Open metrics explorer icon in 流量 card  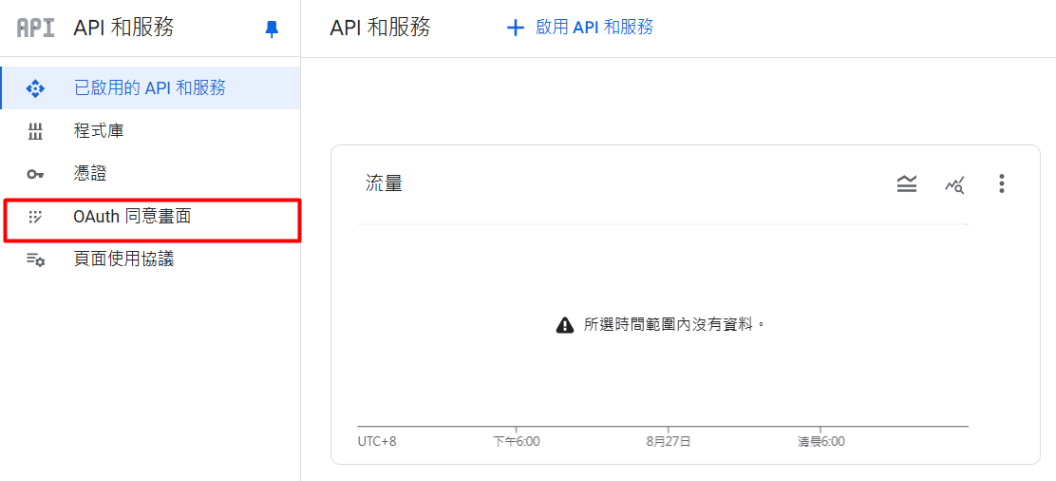point(954,184)
